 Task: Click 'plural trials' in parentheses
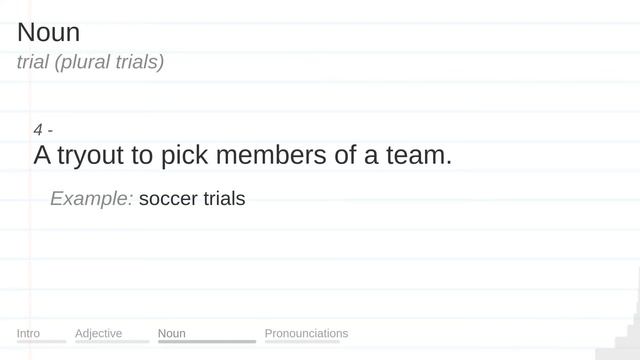pos(109,62)
